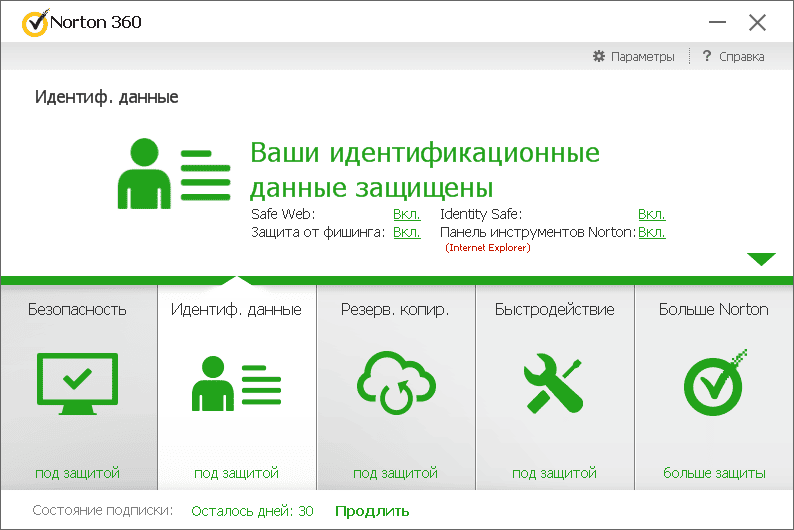Screen dimensions: 794x530
Task: Click Осталось дней: 30 link
Action: [252, 511]
